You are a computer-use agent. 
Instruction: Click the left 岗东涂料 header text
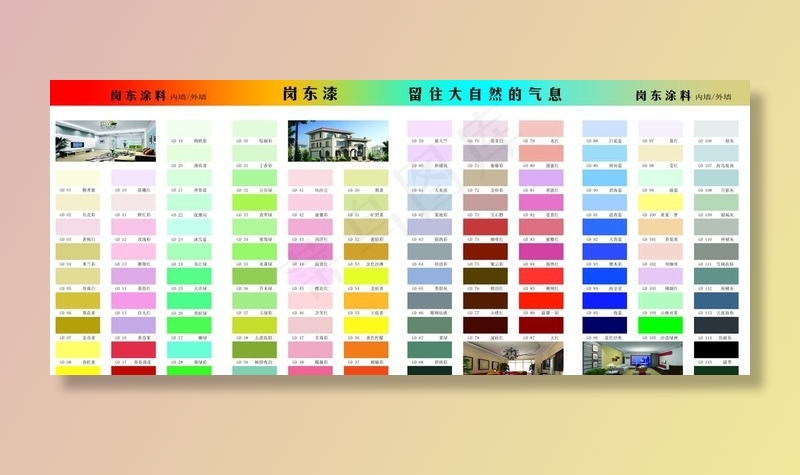click(x=139, y=95)
